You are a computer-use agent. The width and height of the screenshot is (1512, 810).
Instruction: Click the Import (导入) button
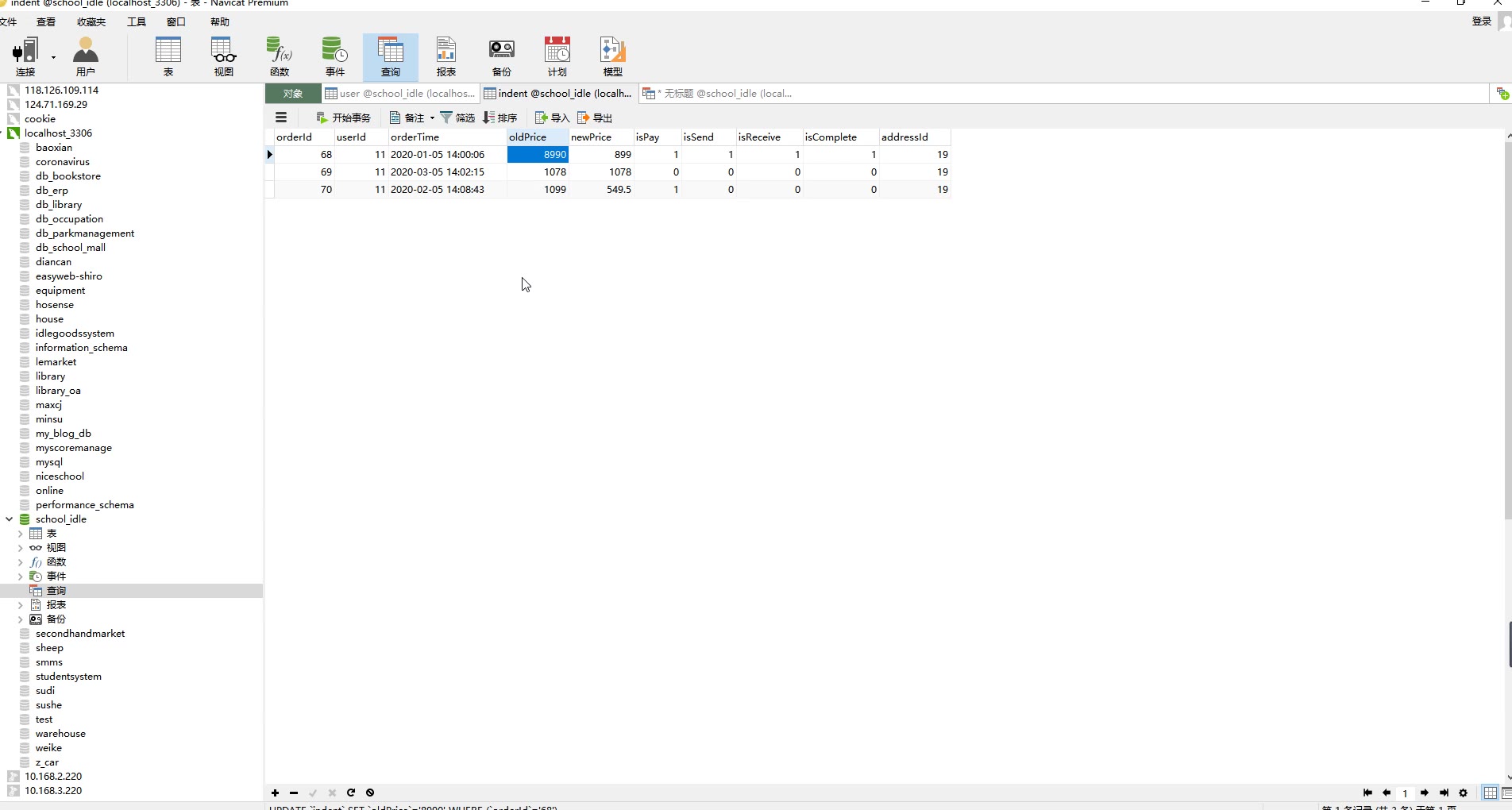pos(552,118)
